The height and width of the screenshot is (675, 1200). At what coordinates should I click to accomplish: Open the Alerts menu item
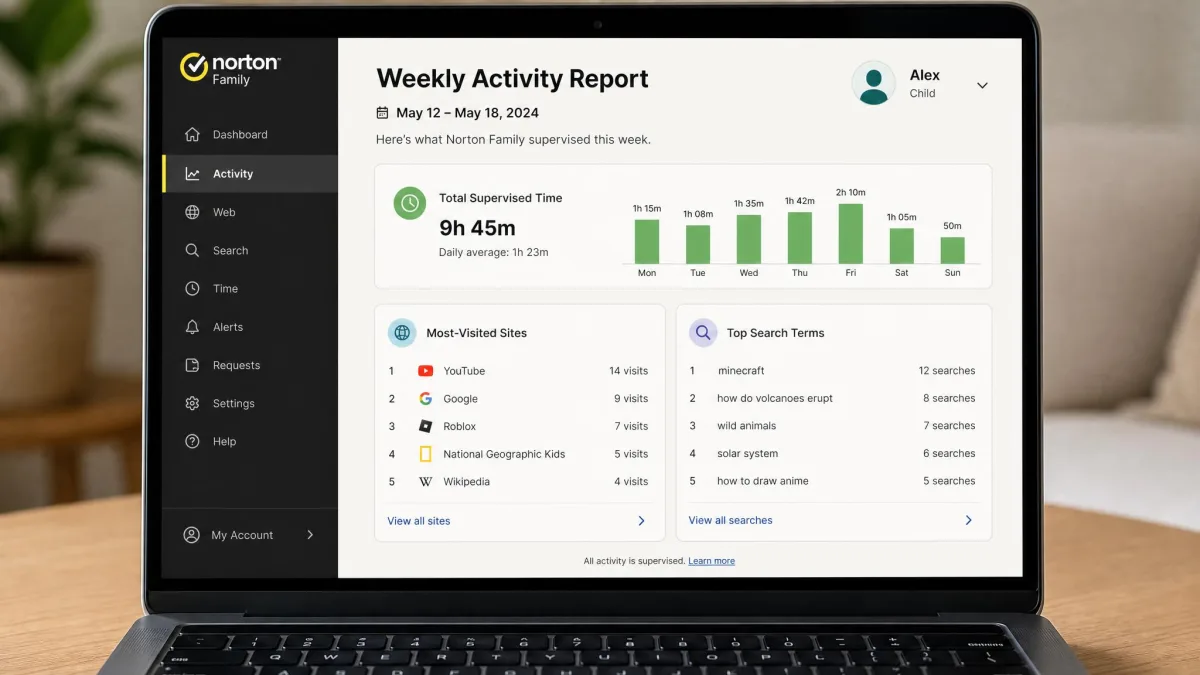250,327
